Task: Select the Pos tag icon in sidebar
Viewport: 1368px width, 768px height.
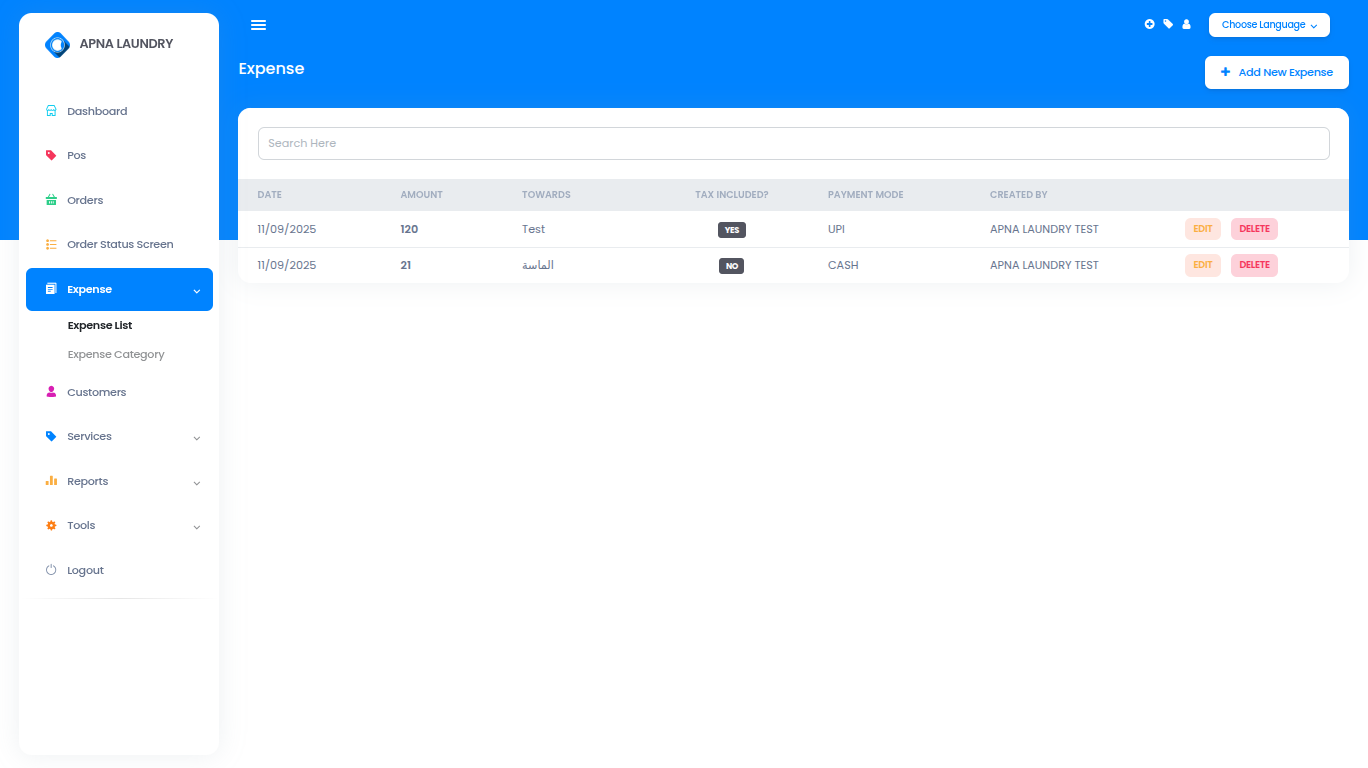Action: coord(51,155)
